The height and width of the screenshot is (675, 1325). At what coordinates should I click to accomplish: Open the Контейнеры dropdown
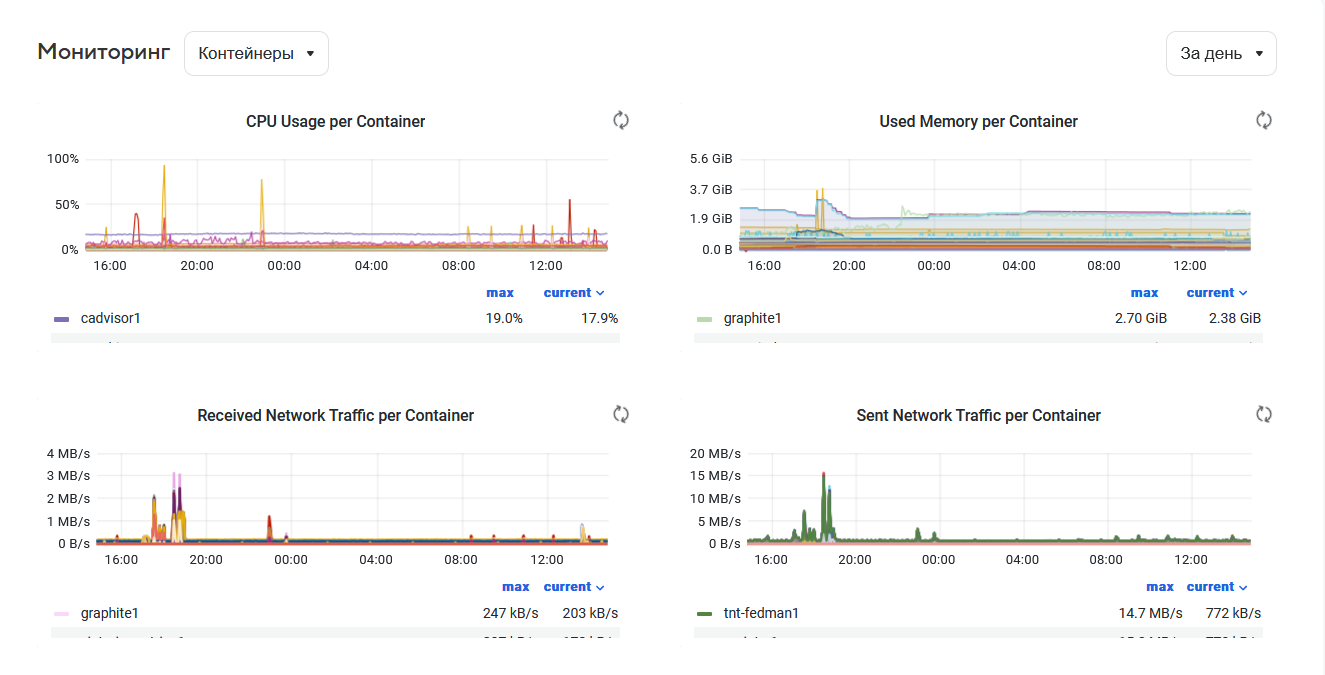tap(256, 54)
